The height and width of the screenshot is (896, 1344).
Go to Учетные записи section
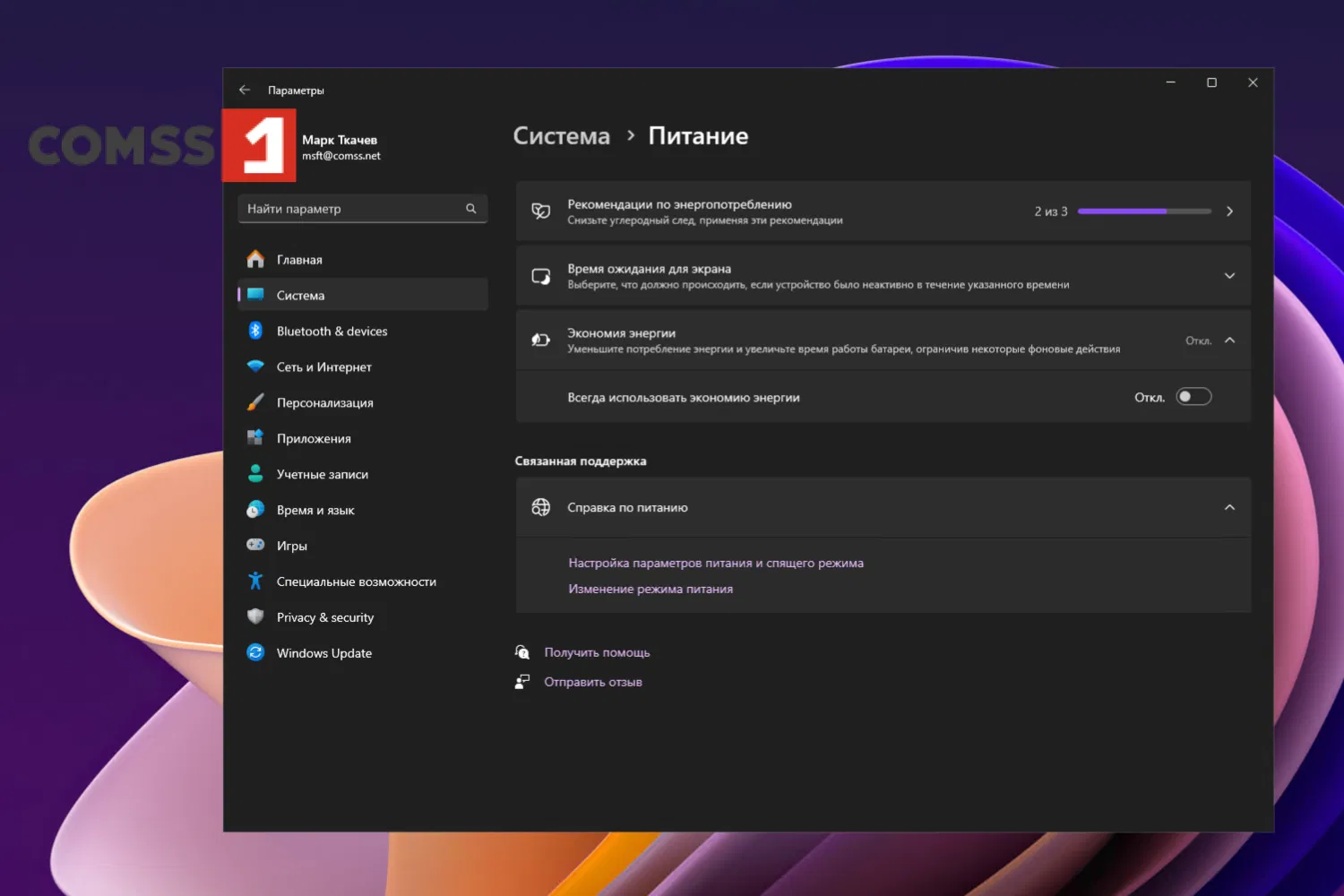322,474
